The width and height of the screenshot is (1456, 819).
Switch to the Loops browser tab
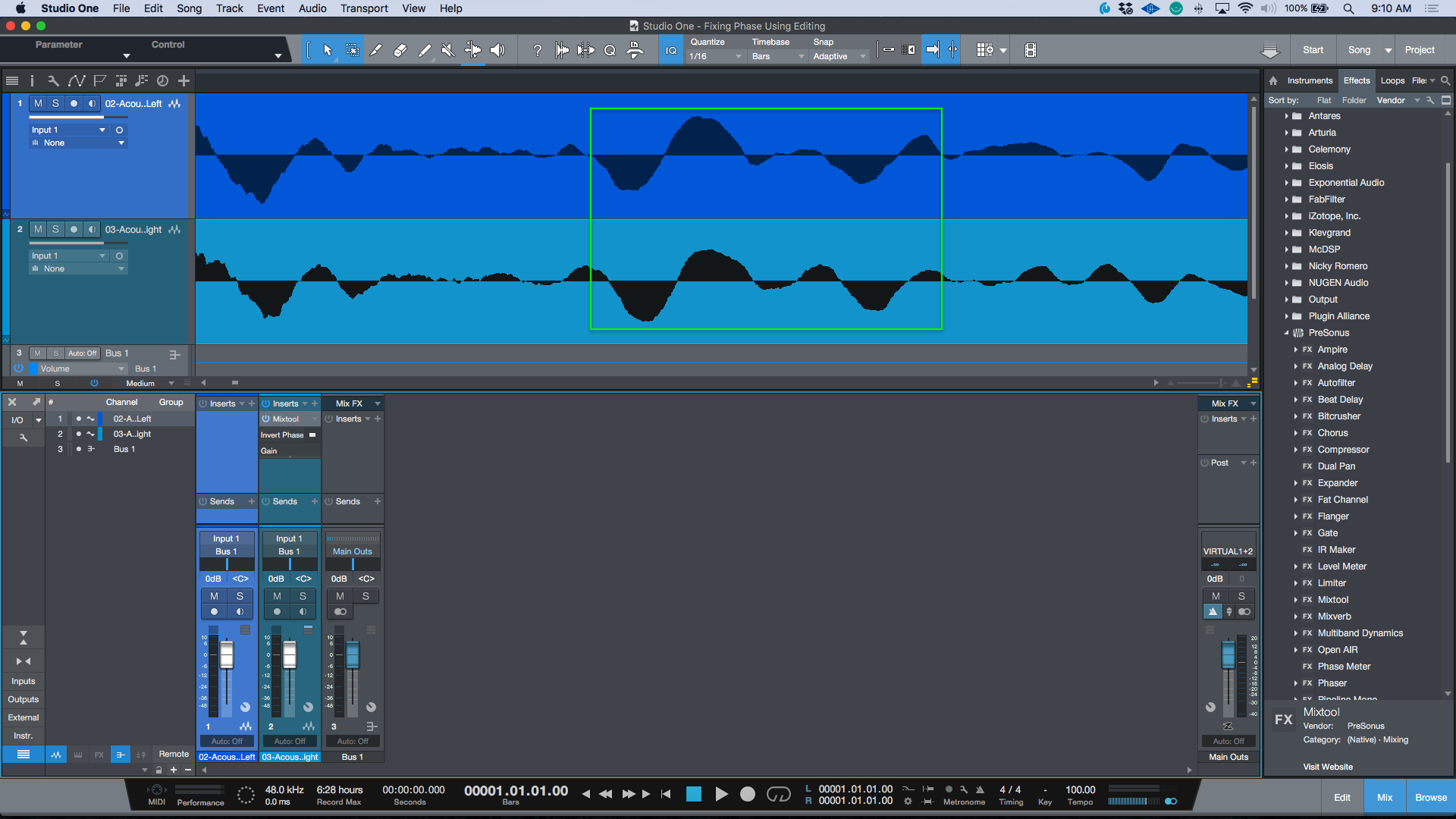[1392, 80]
